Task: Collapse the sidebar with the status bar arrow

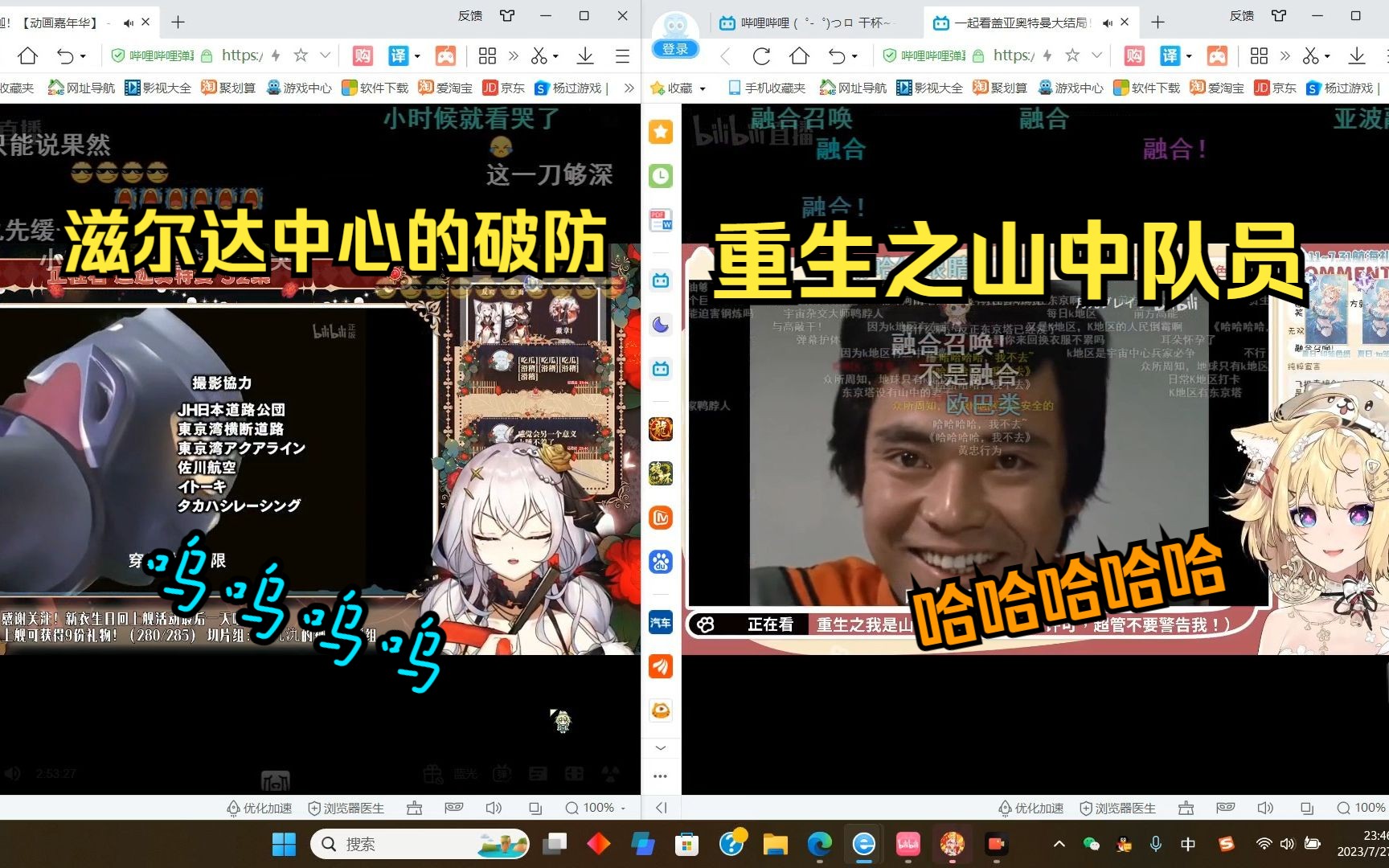Action: pyautogui.click(x=662, y=808)
